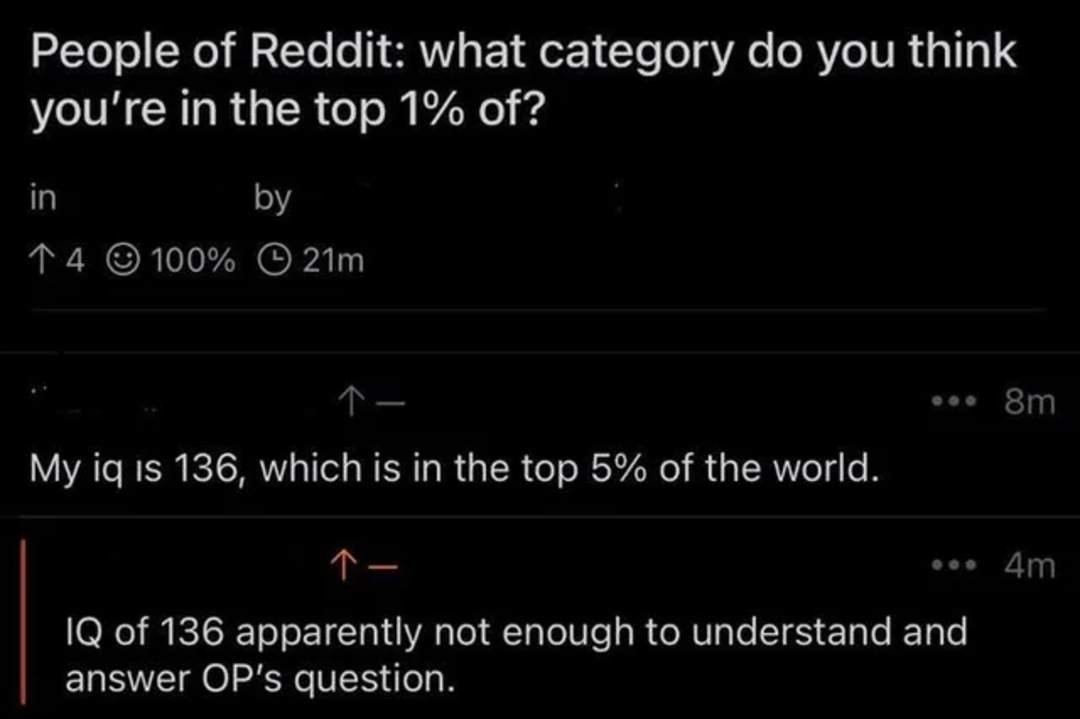Click the smiley face upvote ratio icon

pyautogui.click(x=124, y=261)
